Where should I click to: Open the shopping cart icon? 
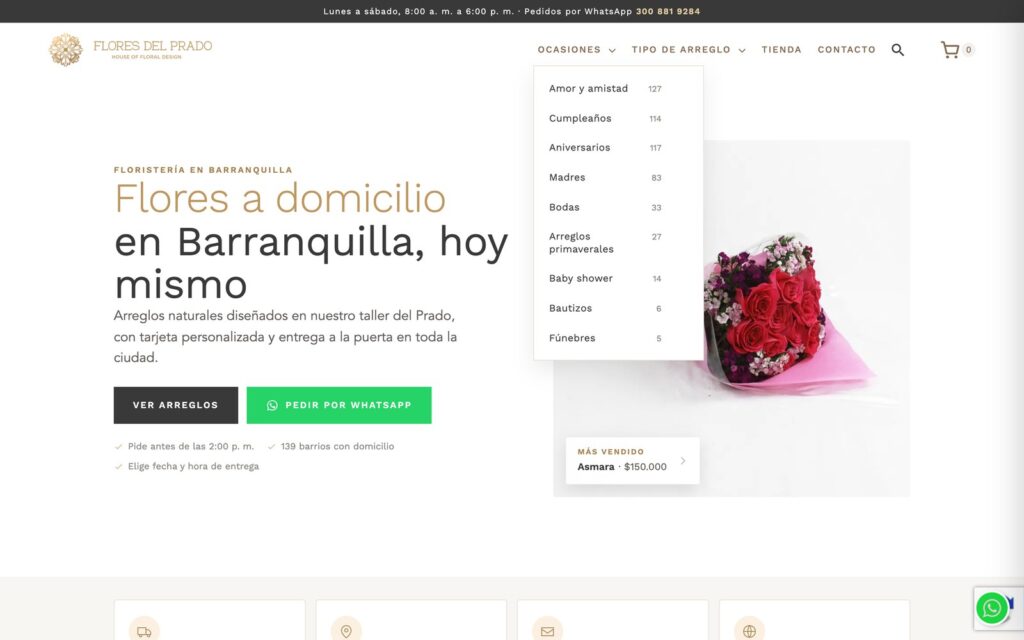(950, 50)
